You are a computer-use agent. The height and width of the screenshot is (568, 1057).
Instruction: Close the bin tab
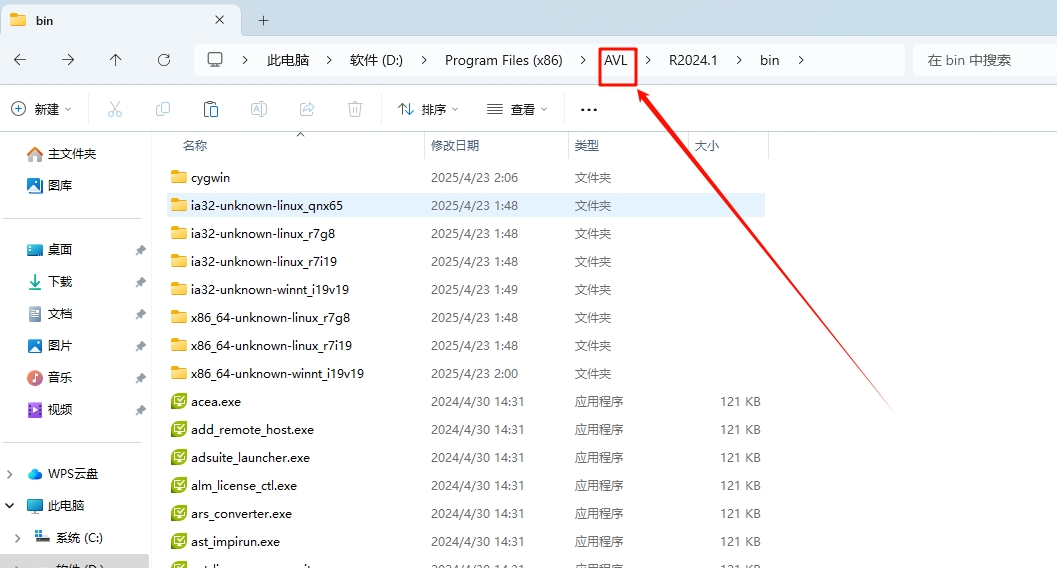point(220,20)
